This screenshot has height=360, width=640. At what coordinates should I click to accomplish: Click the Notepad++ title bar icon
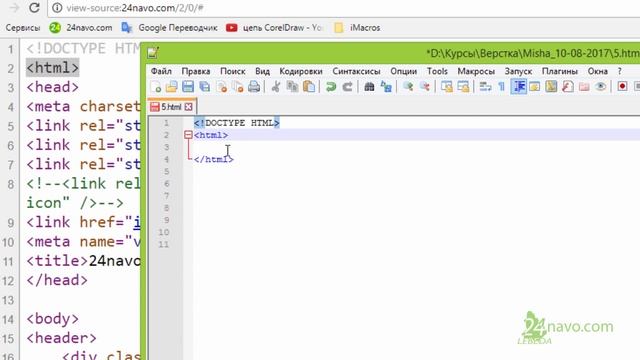[153, 53]
